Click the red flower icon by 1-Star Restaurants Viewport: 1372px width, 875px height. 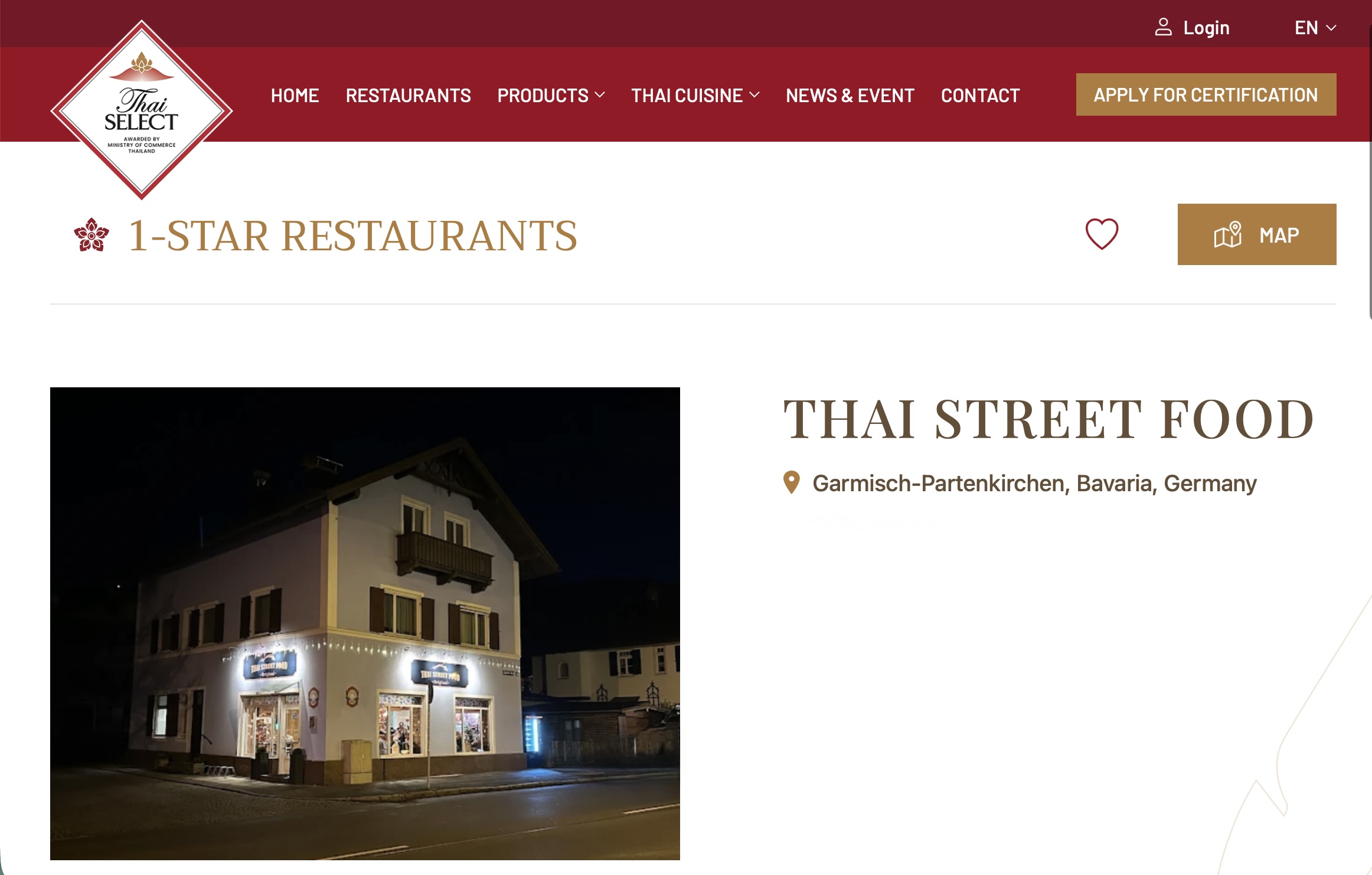point(92,235)
